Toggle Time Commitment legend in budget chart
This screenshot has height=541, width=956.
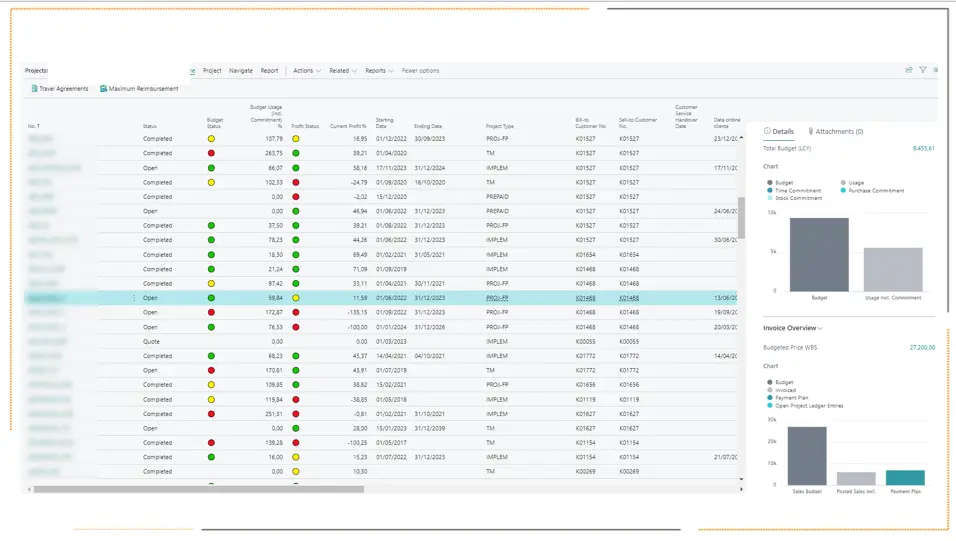tap(794, 190)
